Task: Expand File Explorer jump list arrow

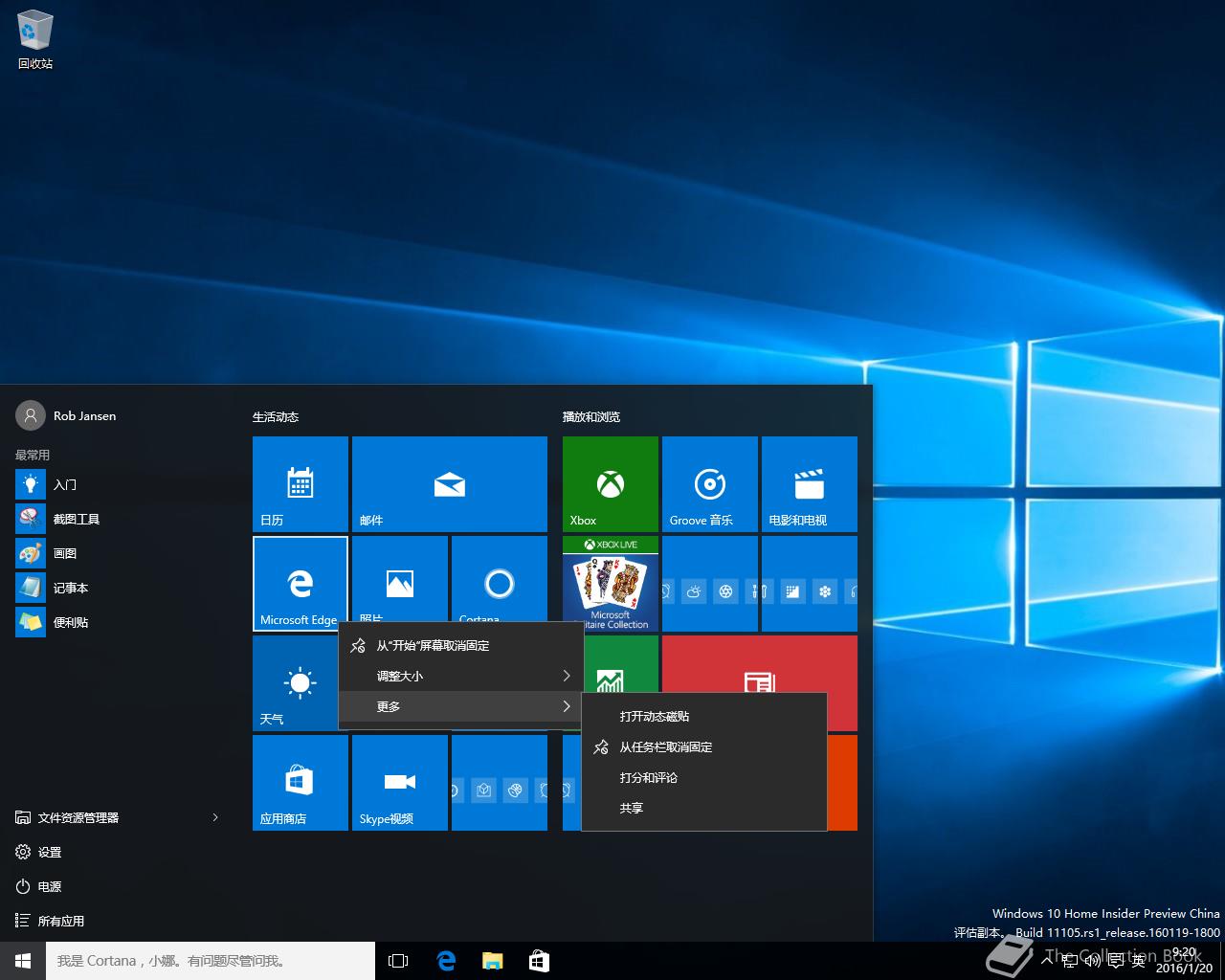Action: coord(215,817)
